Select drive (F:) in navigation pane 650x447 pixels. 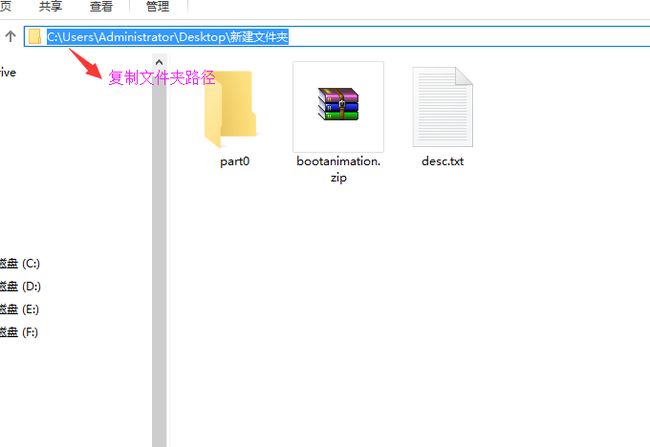pos(20,332)
